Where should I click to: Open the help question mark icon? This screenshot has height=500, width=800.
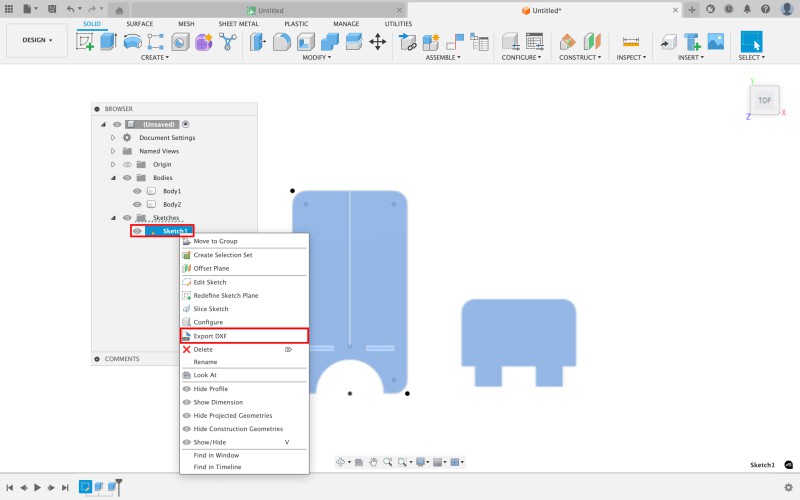point(765,9)
